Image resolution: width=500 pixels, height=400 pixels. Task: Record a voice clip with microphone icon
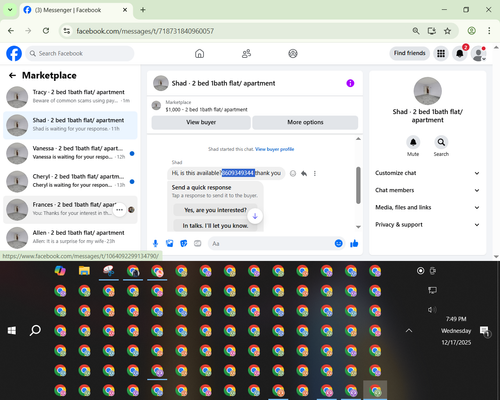click(x=155, y=244)
